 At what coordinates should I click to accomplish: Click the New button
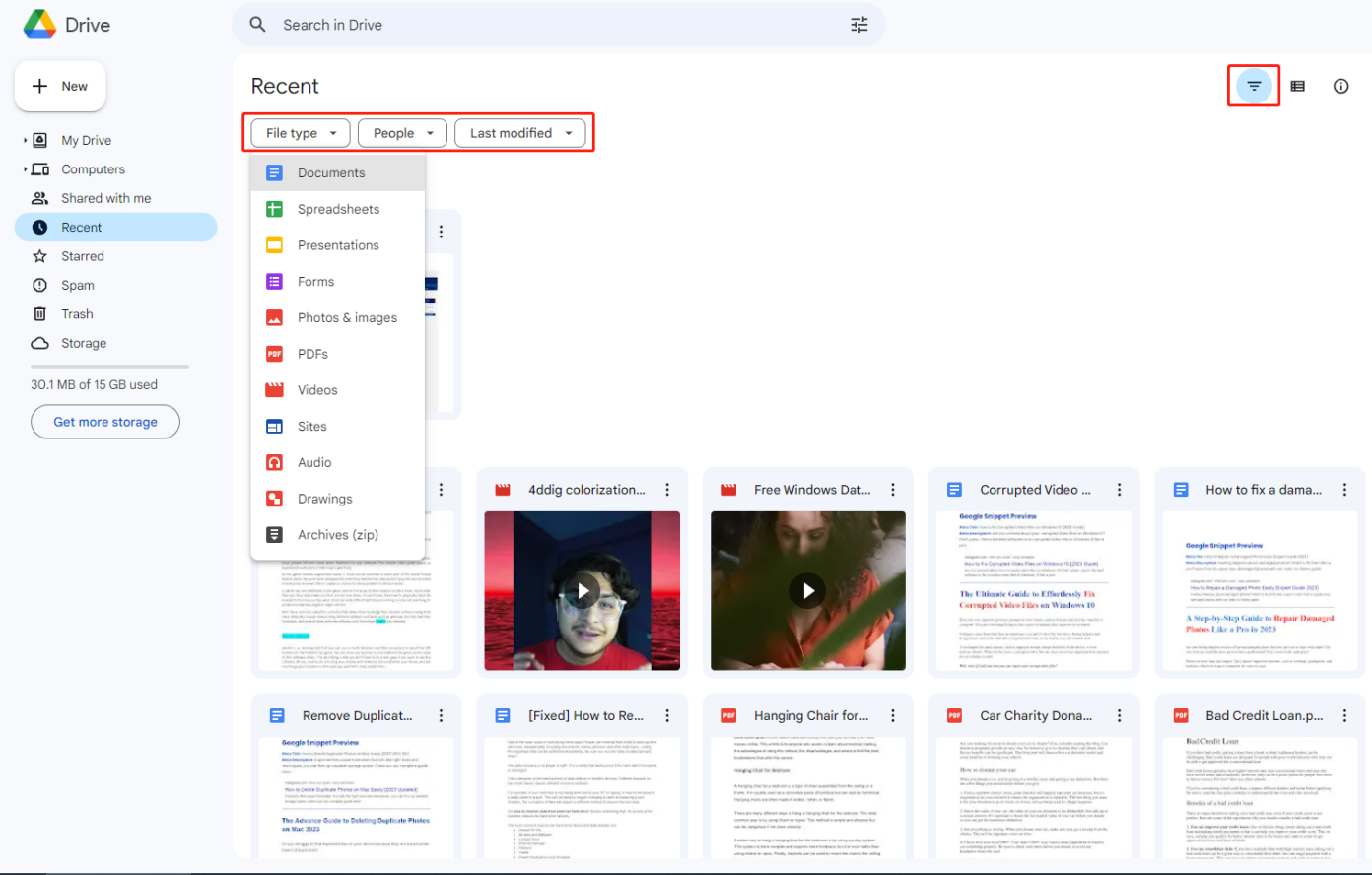point(60,86)
